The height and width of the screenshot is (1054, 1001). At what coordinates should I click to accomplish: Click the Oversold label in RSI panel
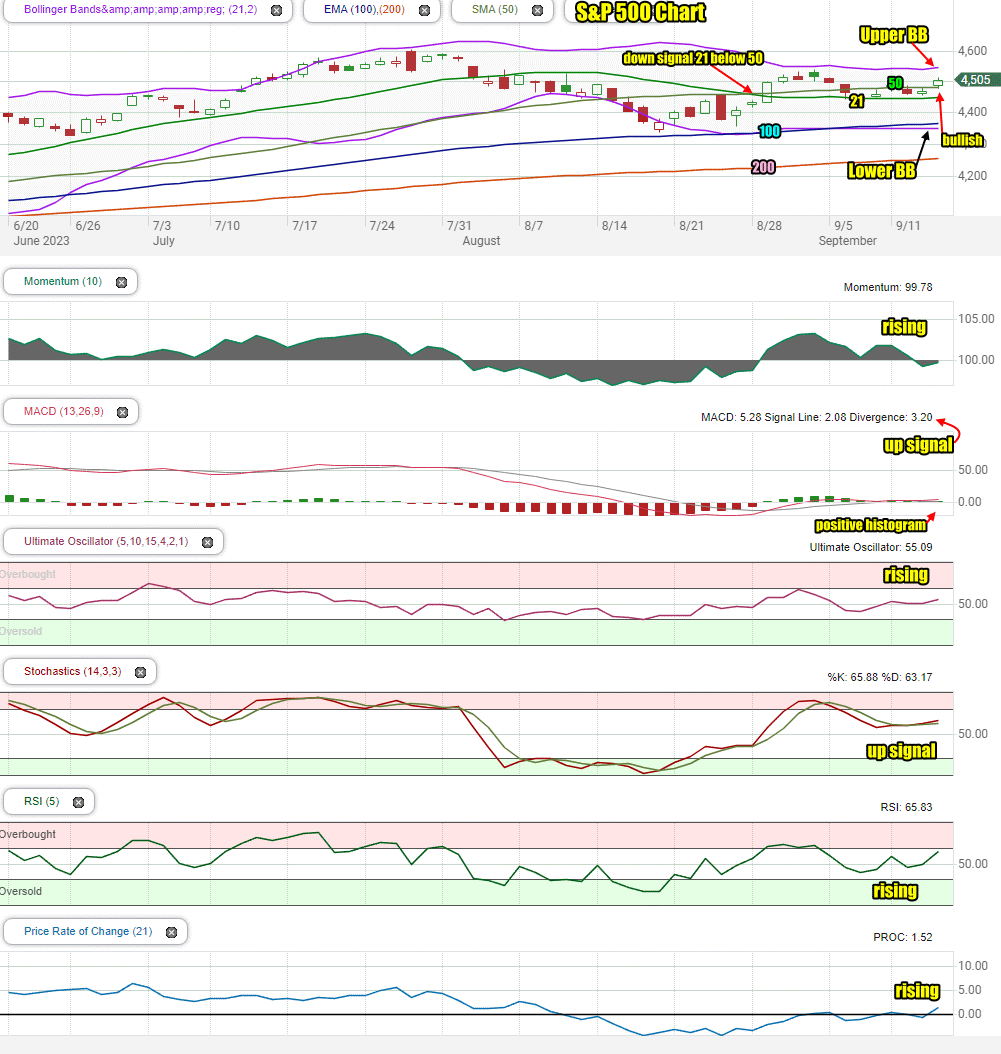pos(21,891)
